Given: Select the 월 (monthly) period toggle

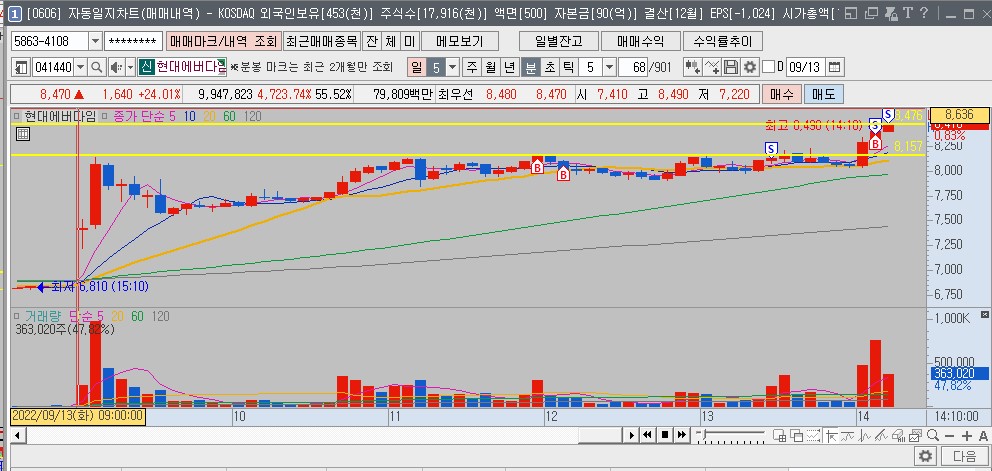Looking at the screenshot, I should click(x=491, y=67).
